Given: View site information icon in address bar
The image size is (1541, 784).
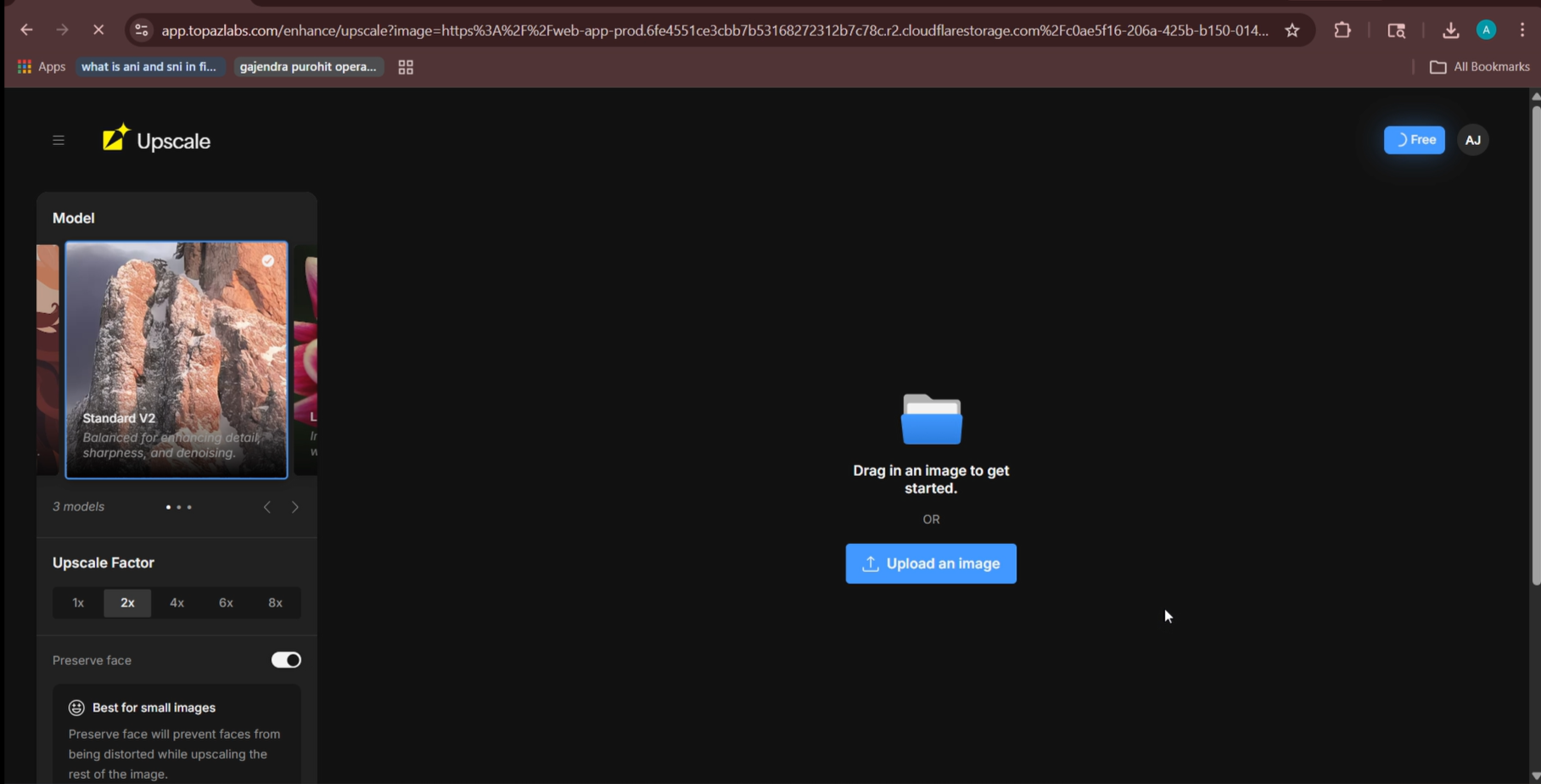Looking at the screenshot, I should [141, 30].
